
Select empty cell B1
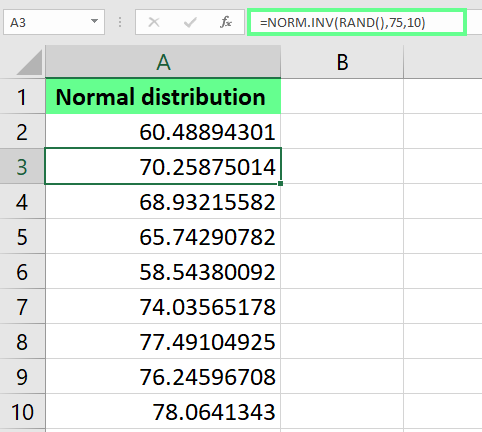pyautogui.click(x=342, y=97)
